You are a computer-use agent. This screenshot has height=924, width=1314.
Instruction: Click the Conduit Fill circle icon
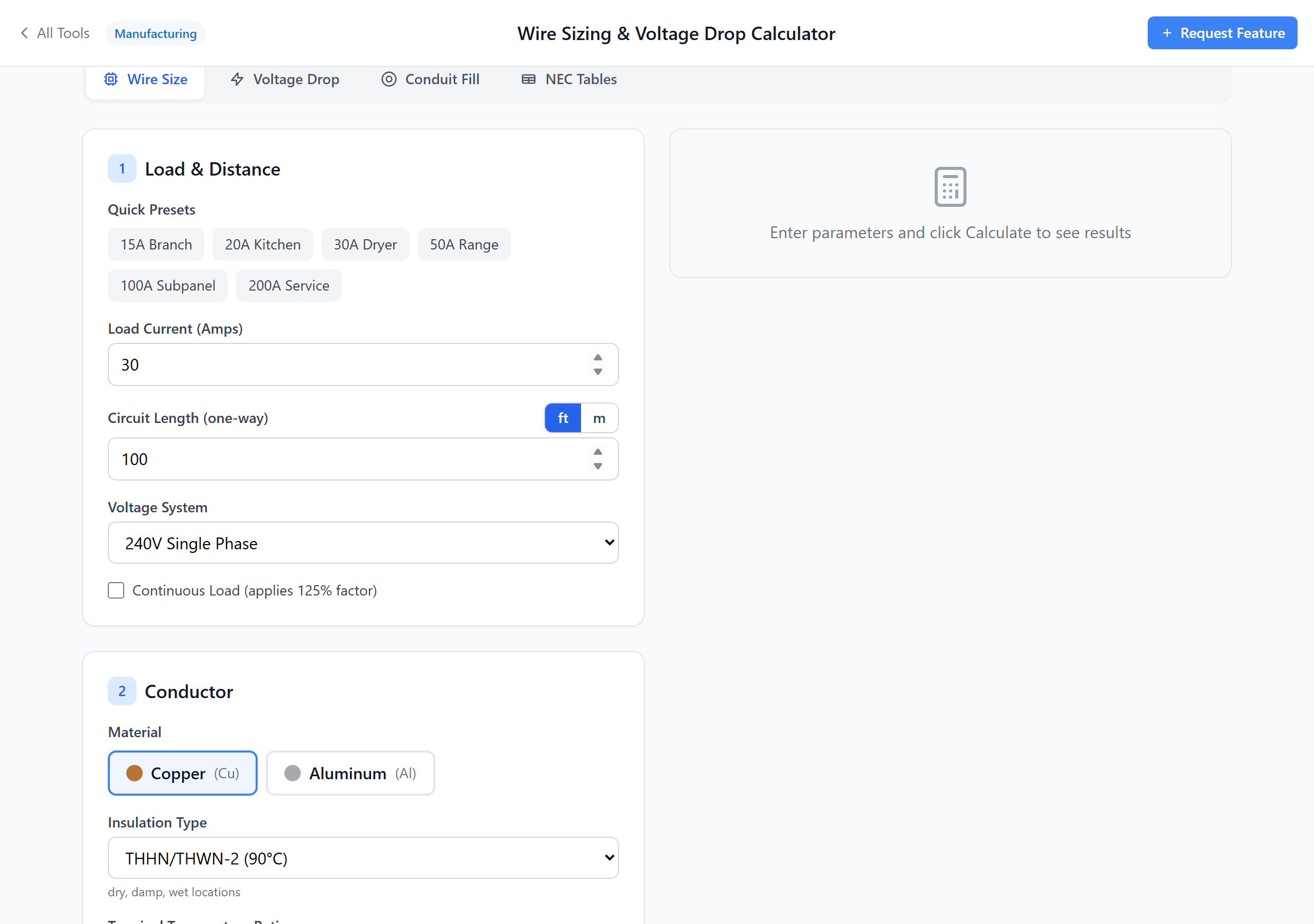389,79
